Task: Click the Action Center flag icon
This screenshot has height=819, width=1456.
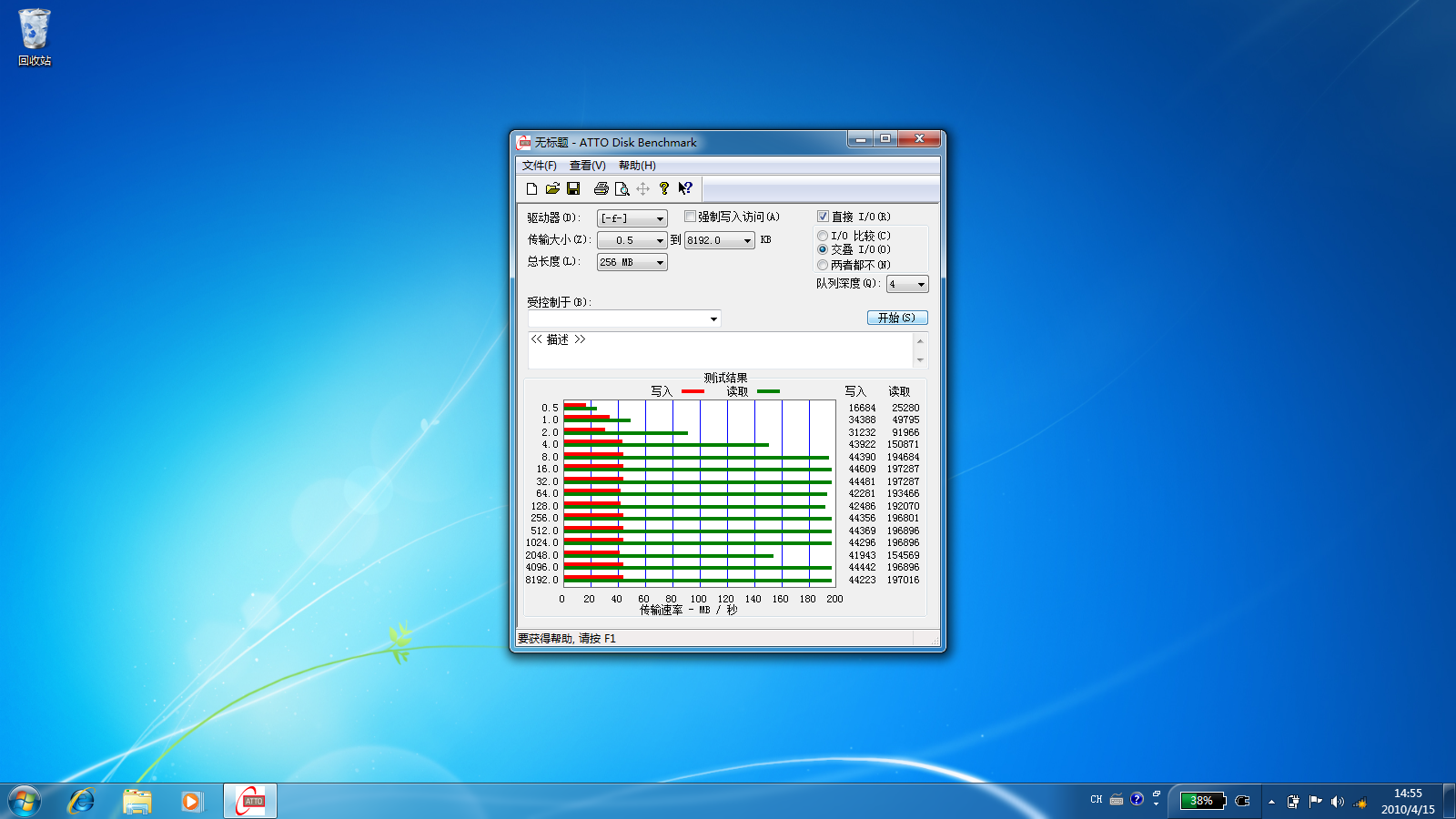Action: point(1315,802)
